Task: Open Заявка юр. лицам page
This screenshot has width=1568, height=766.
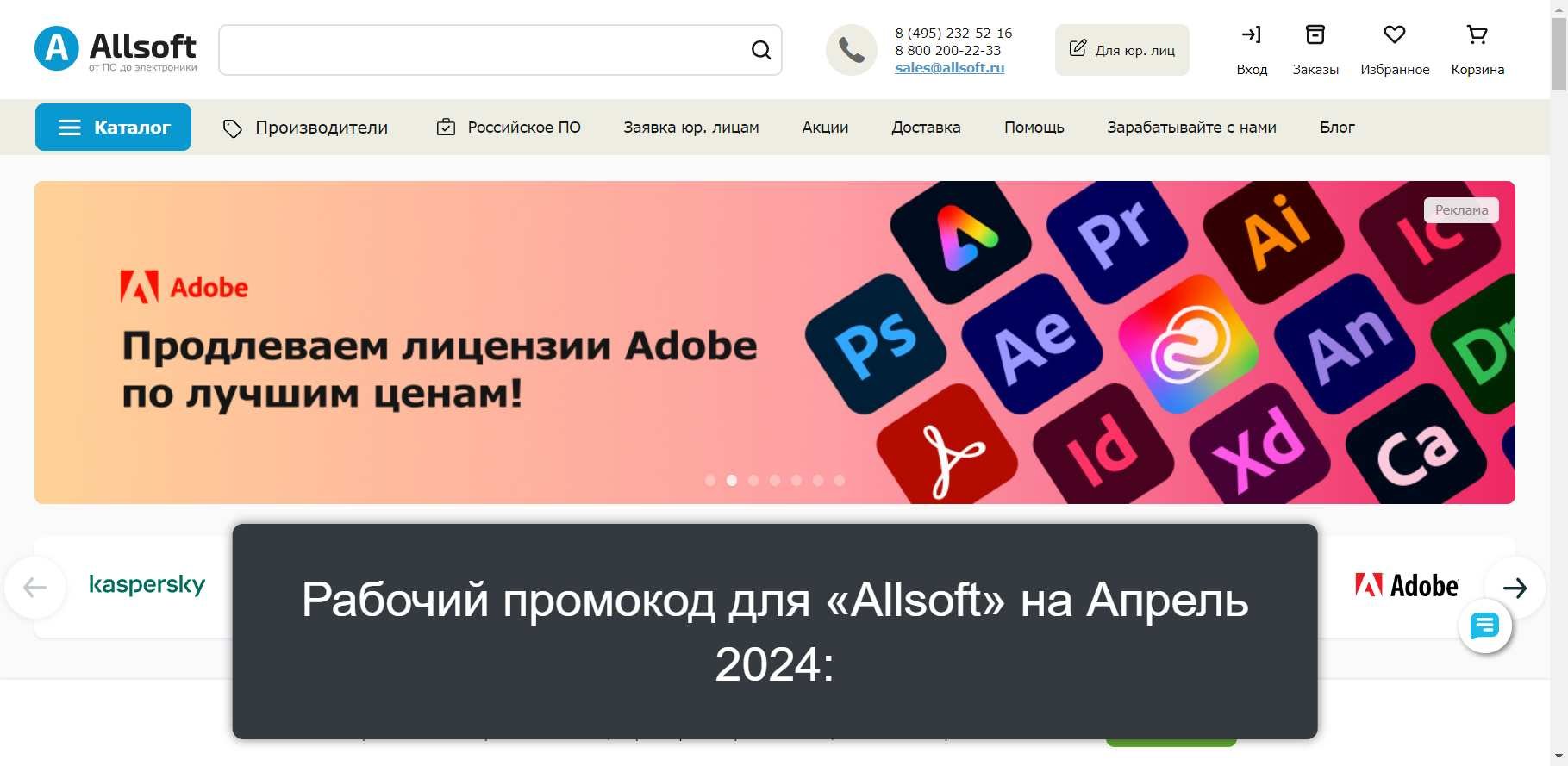Action: [x=691, y=128]
